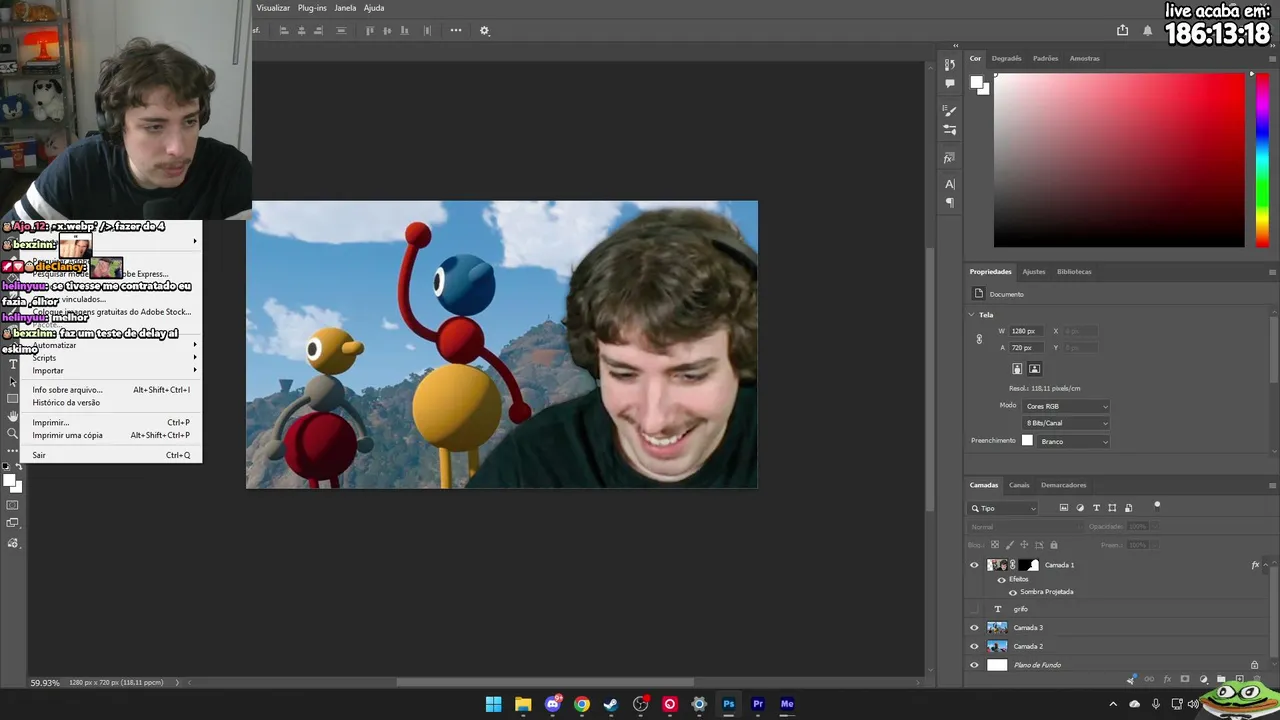The height and width of the screenshot is (720, 1280).
Task: Choose Info sobre arquivo menu item
Action: (111, 390)
